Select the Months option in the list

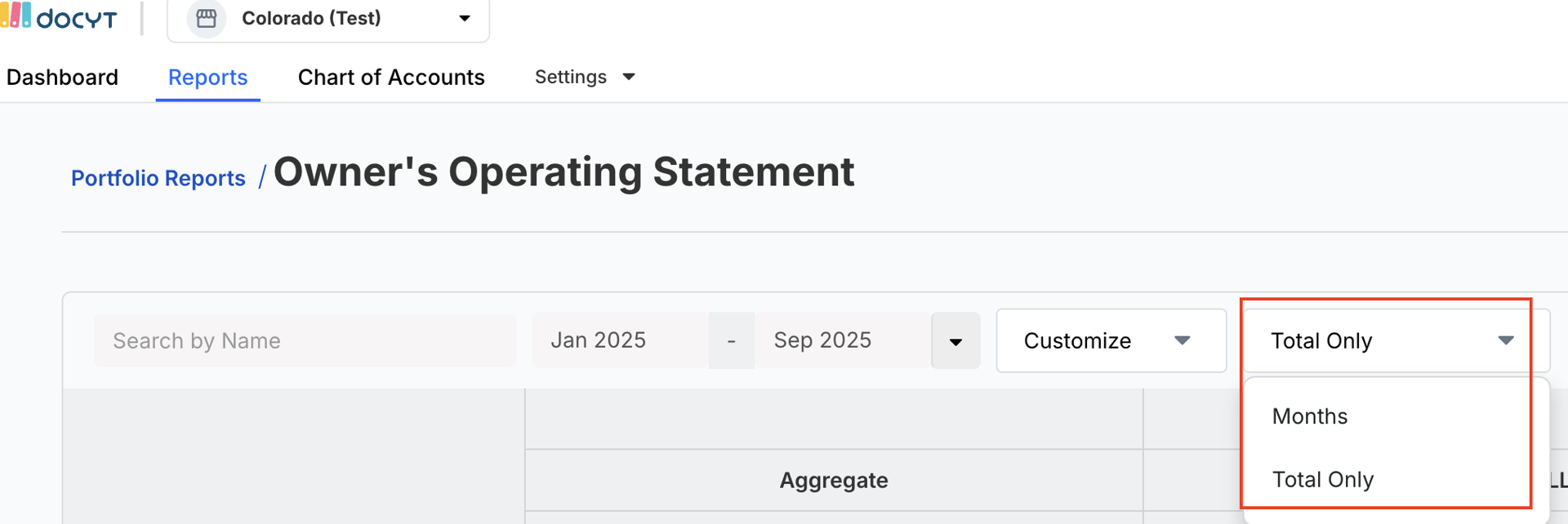[x=1310, y=416]
